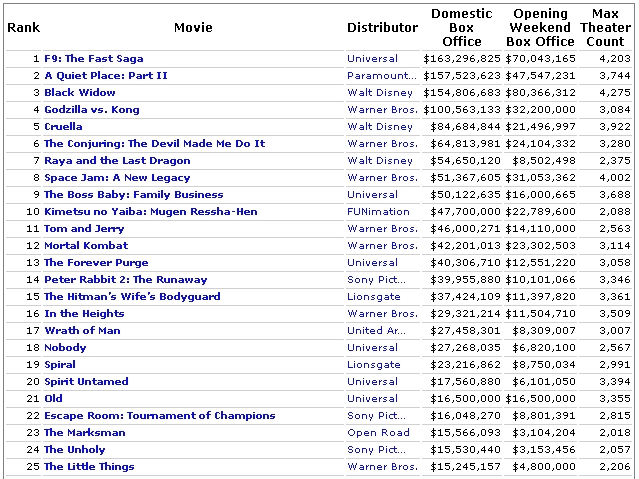Select the Cruella movie link
The height and width of the screenshot is (479, 639).
pyautogui.click(x=63, y=127)
